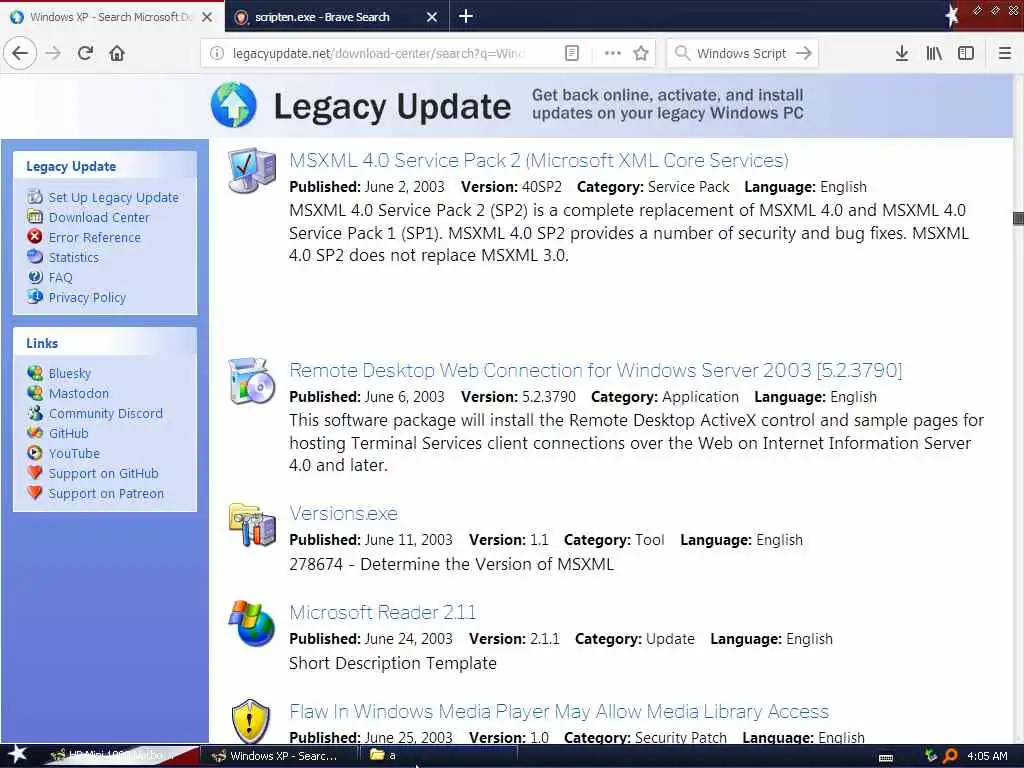Image resolution: width=1024 pixels, height=768 pixels.
Task: Open Flaw In Windows Media Player link
Action: 559,711
